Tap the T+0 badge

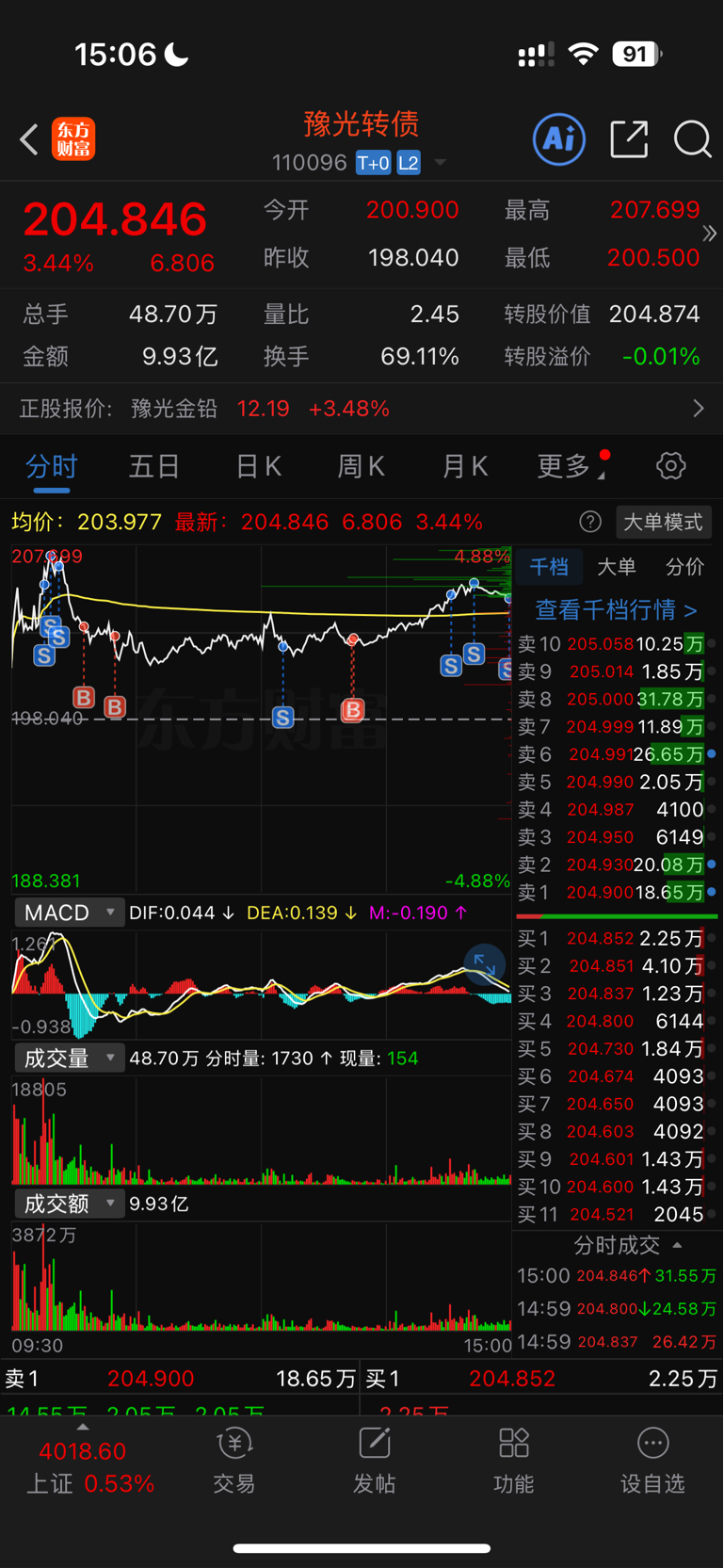(374, 163)
